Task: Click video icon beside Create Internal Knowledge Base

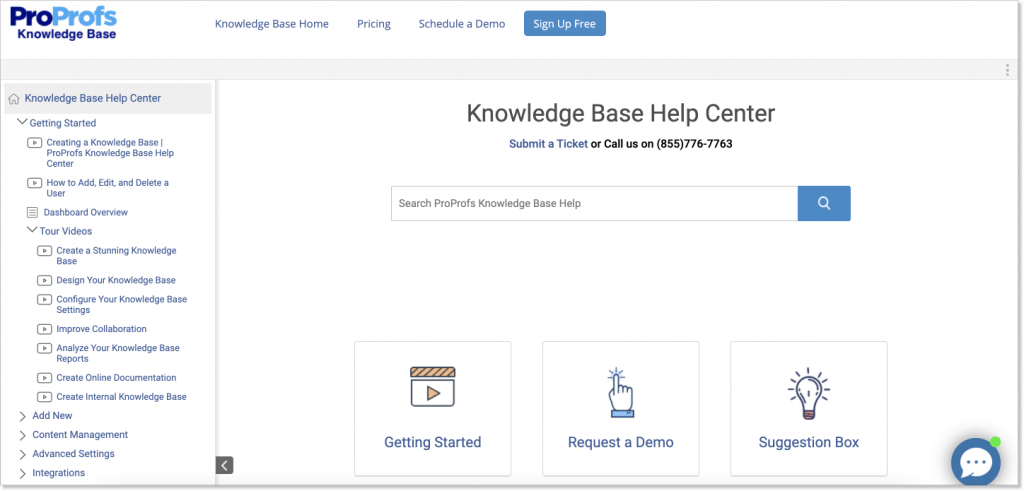Action: (x=44, y=397)
